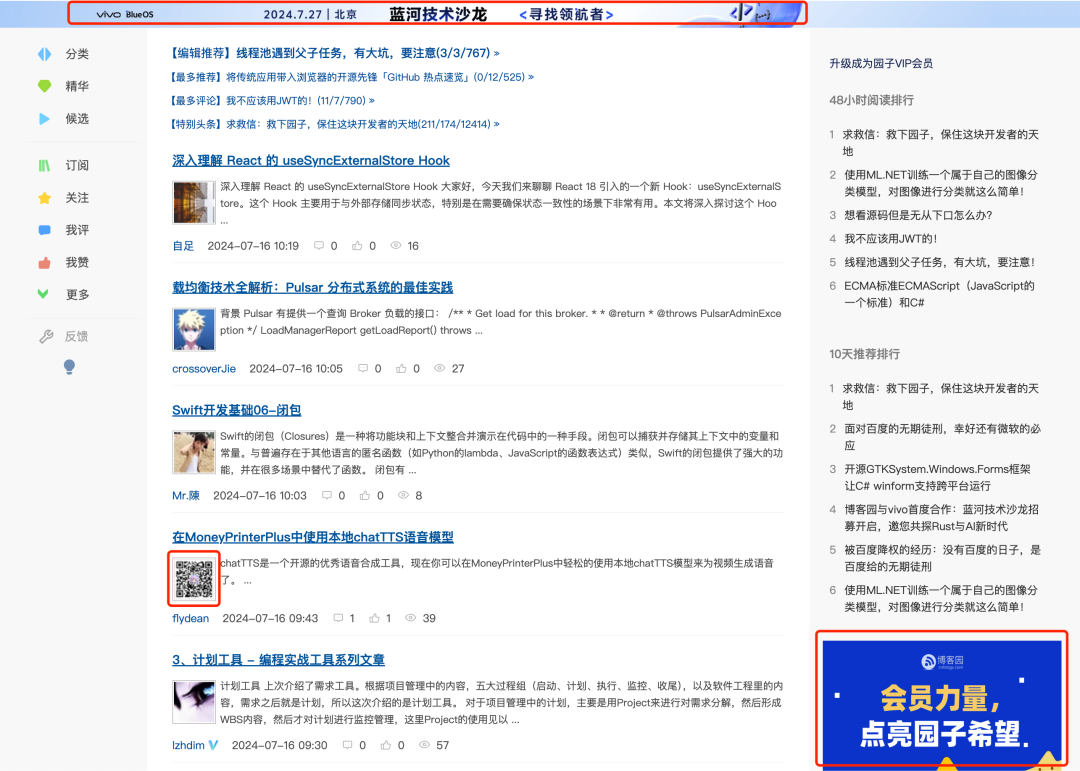The height and width of the screenshot is (771, 1080).
Task: Open post 深入理解 React 的 useSyncExternalStore Hook
Action: coord(311,161)
